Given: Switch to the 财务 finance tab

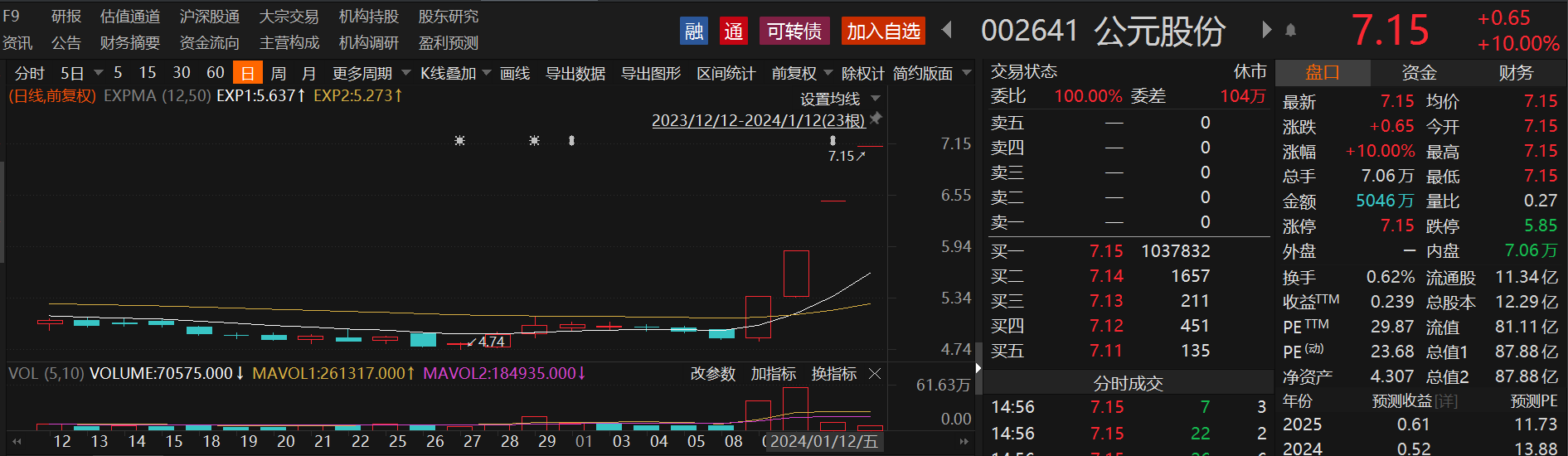Looking at the screenshot, I should tap(1516, 73).
